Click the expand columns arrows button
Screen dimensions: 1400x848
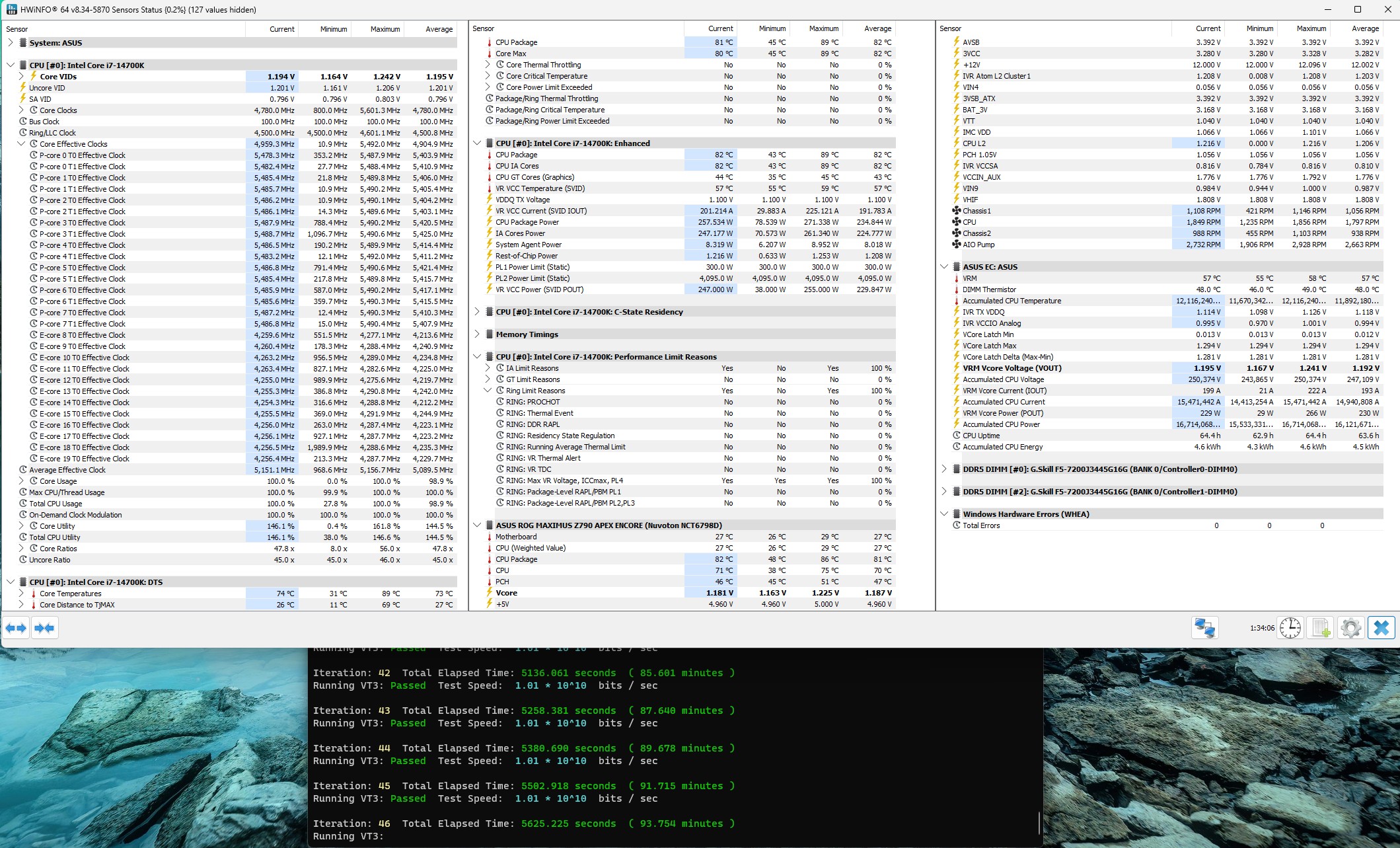[x=17, y=628]
